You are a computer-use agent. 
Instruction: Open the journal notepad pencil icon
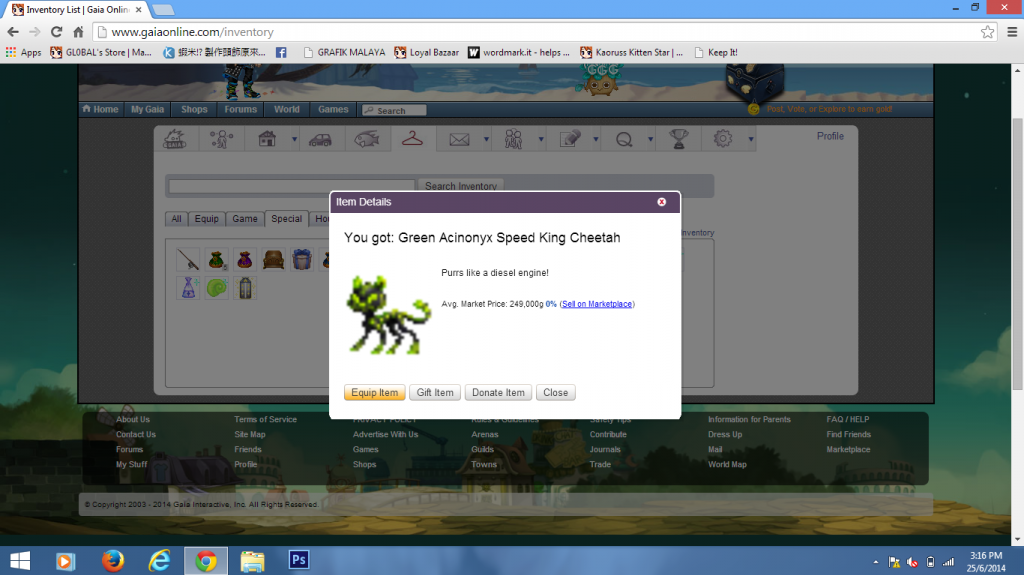(569, 139)
